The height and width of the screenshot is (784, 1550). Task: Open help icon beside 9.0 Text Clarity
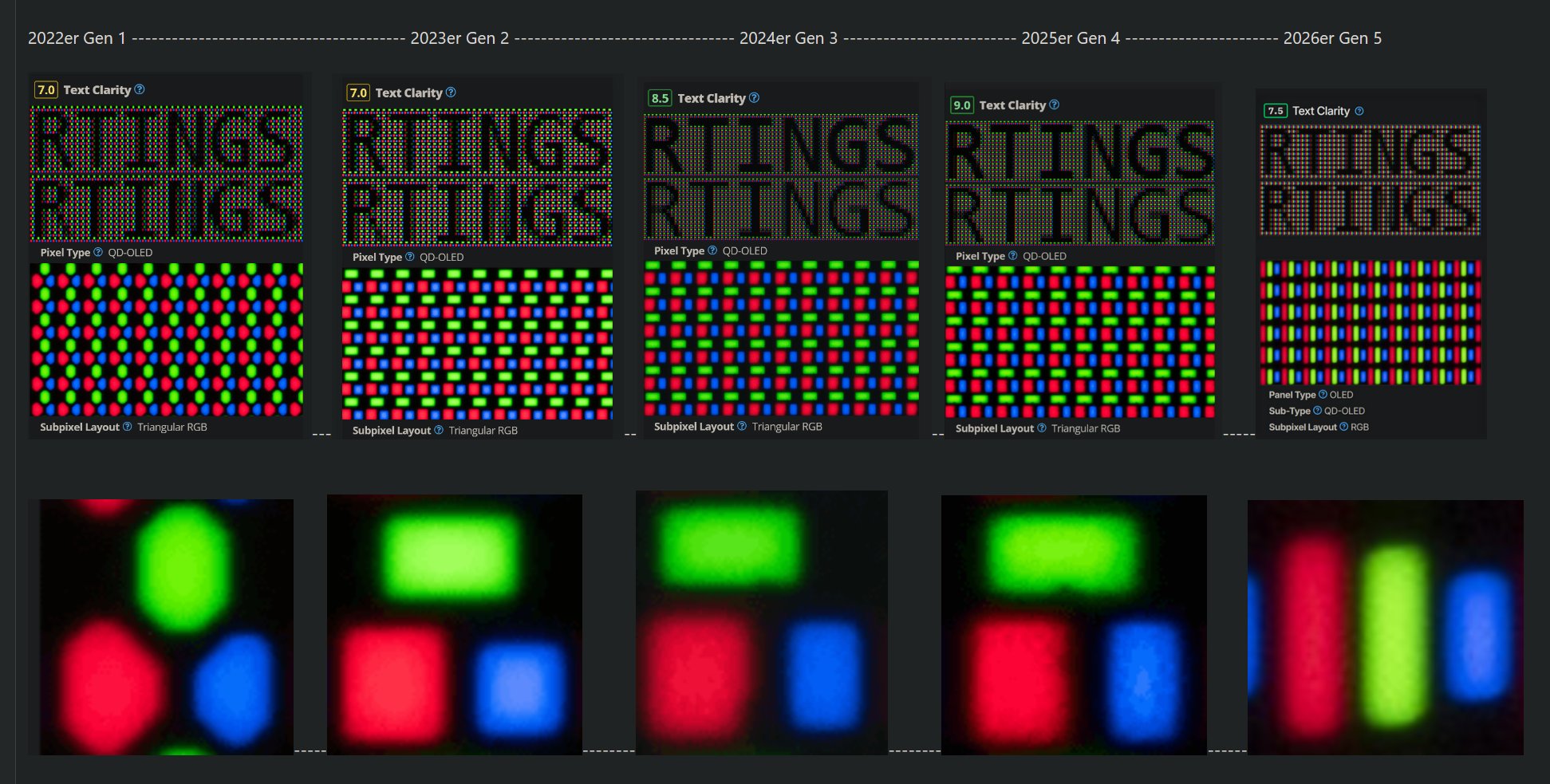tap(1054, 104)
